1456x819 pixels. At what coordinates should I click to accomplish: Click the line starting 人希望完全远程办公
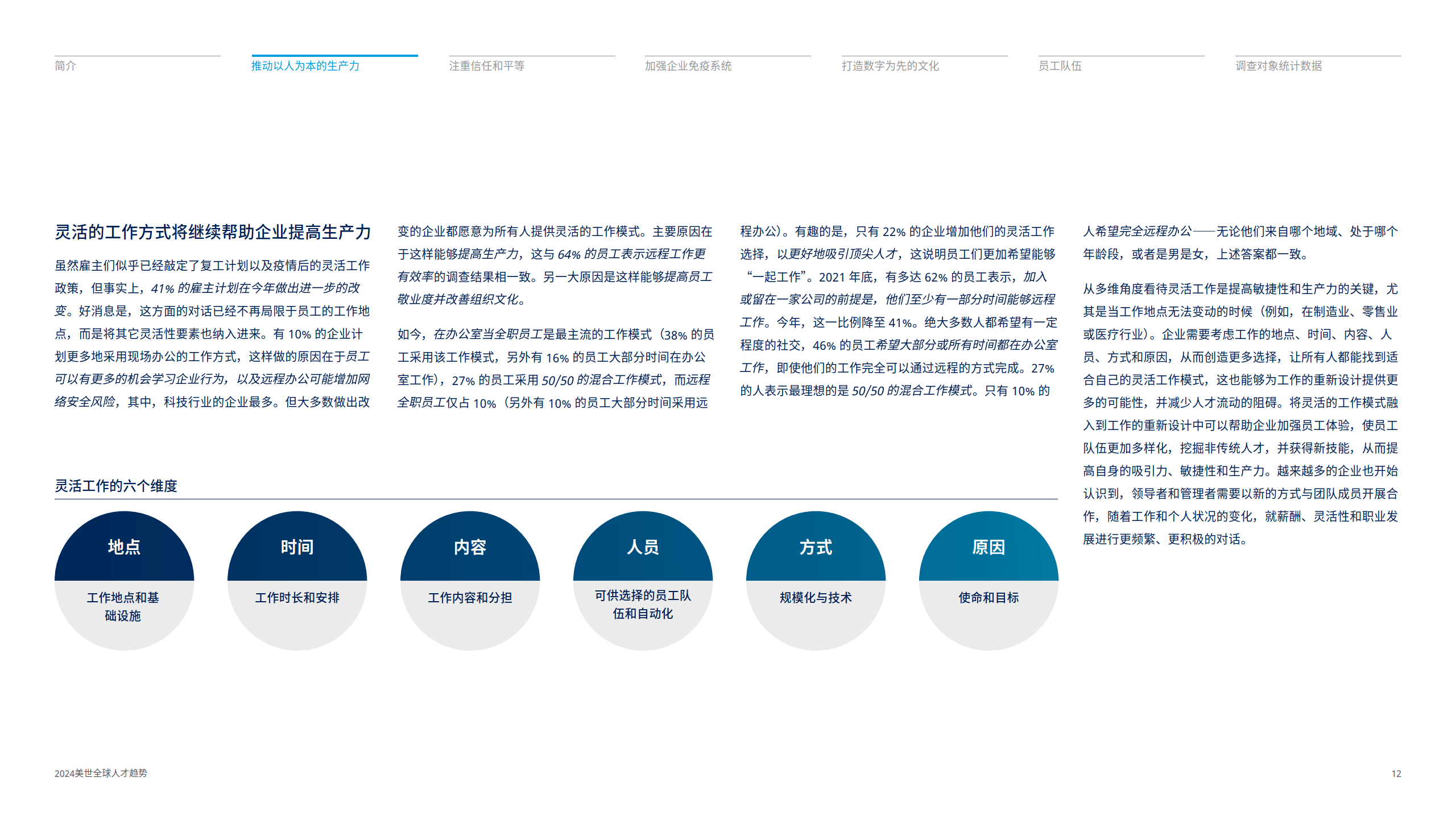point(1240,231)
